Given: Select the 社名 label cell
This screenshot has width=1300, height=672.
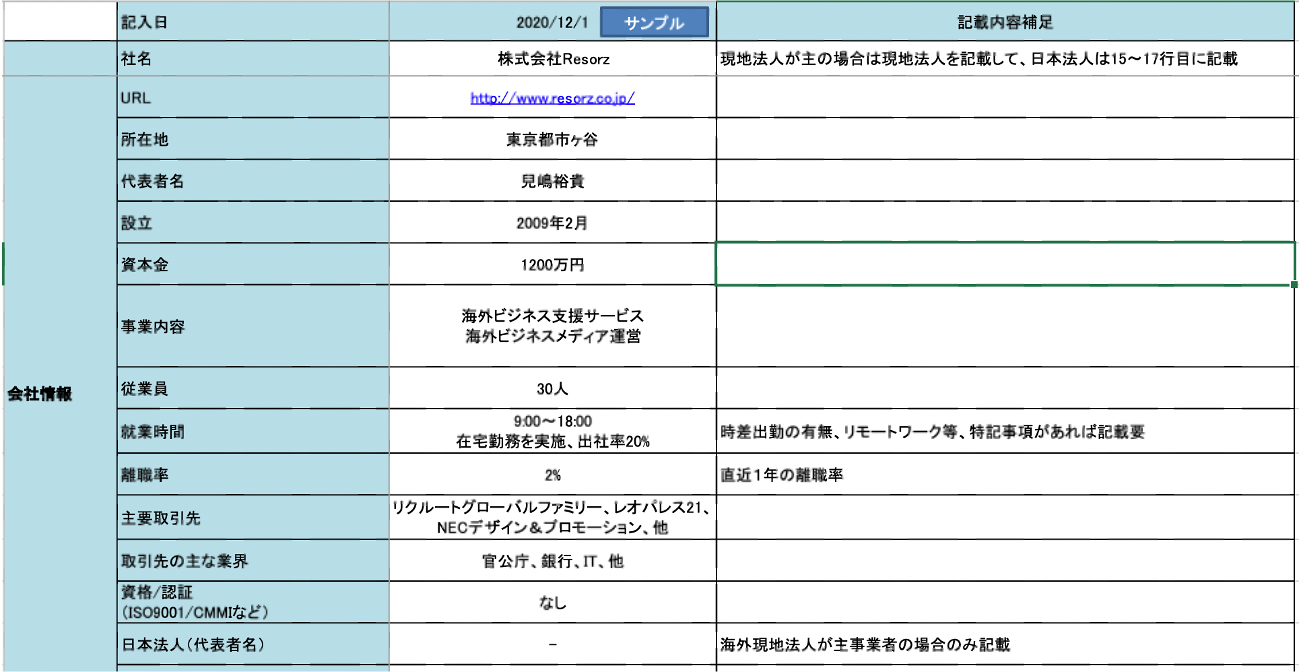Looking at the screenshot, I should (x=252, y=59).
